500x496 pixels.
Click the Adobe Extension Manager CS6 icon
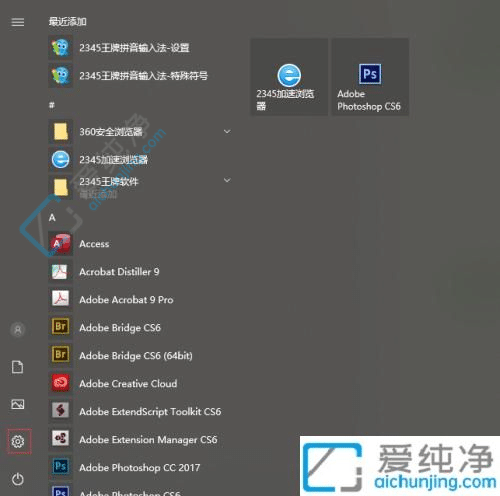click(60, 439)
